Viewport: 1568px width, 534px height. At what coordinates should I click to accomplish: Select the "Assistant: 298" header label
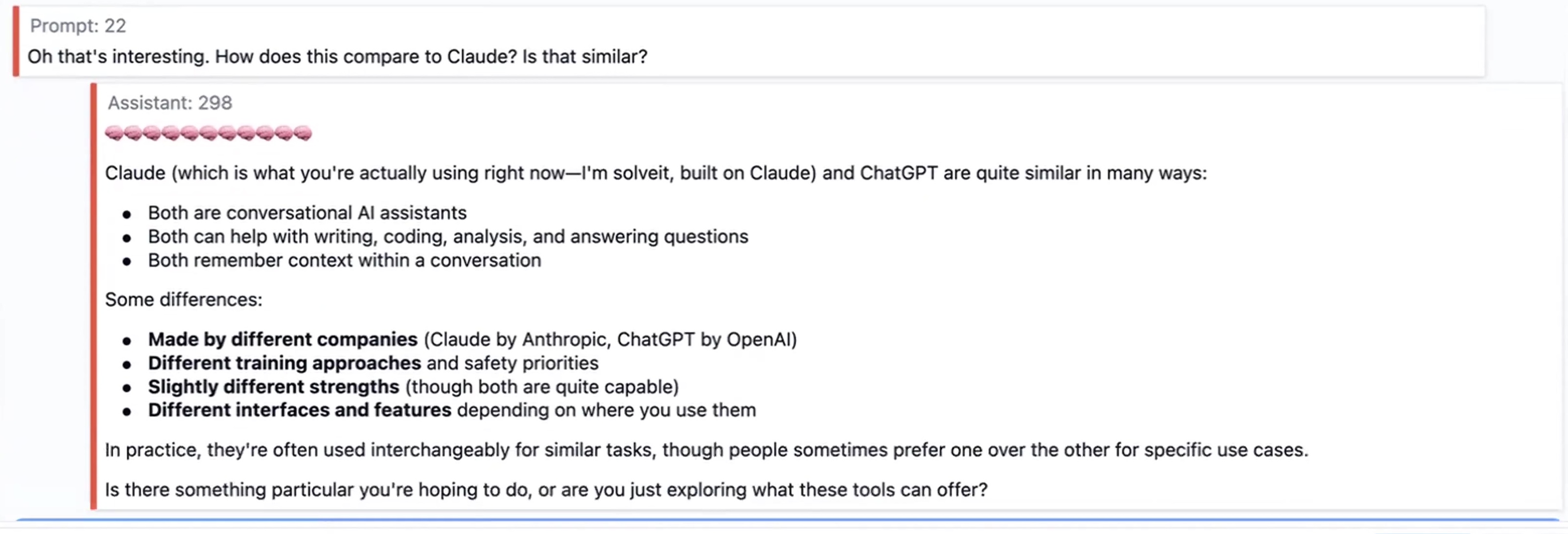point(170,103)
